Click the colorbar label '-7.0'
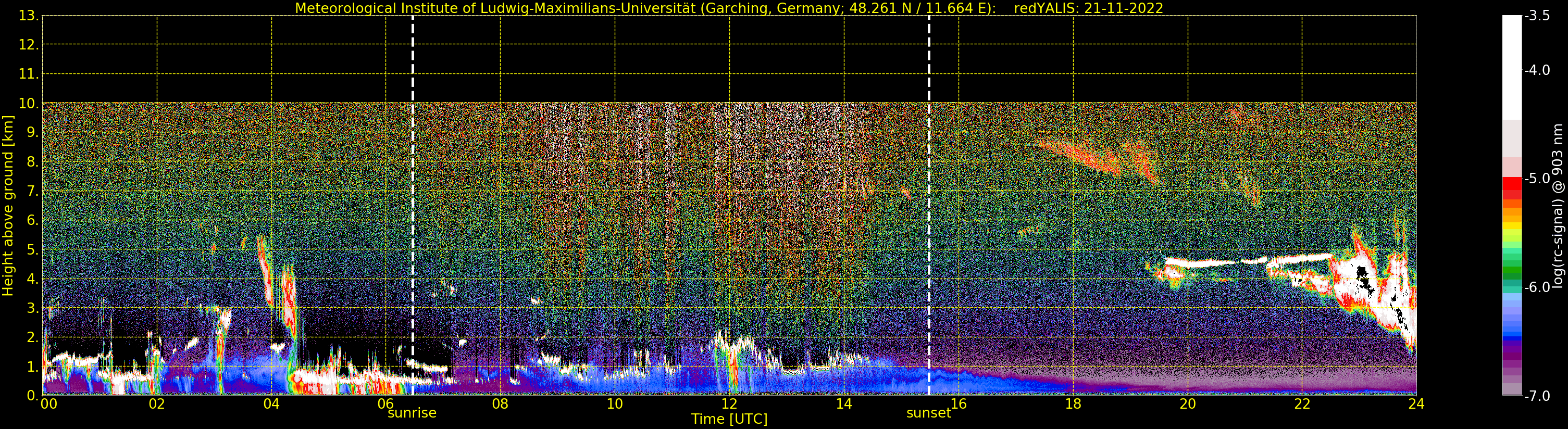The height and width of the screenshot is (429, 1568). (1537, 396)
